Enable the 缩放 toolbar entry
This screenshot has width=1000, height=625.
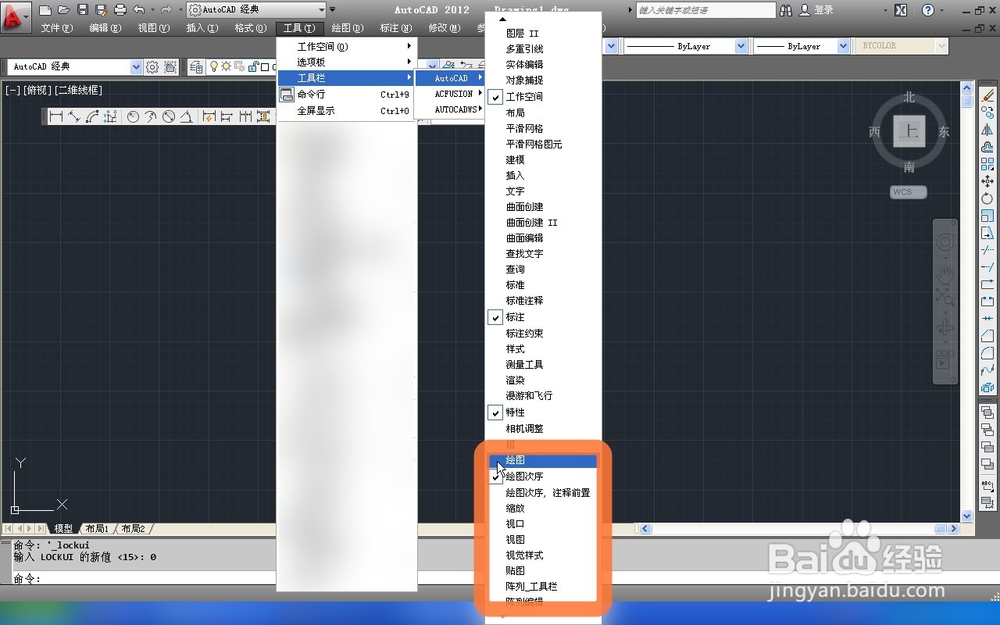pyautogui.click(x=545, y=508)
